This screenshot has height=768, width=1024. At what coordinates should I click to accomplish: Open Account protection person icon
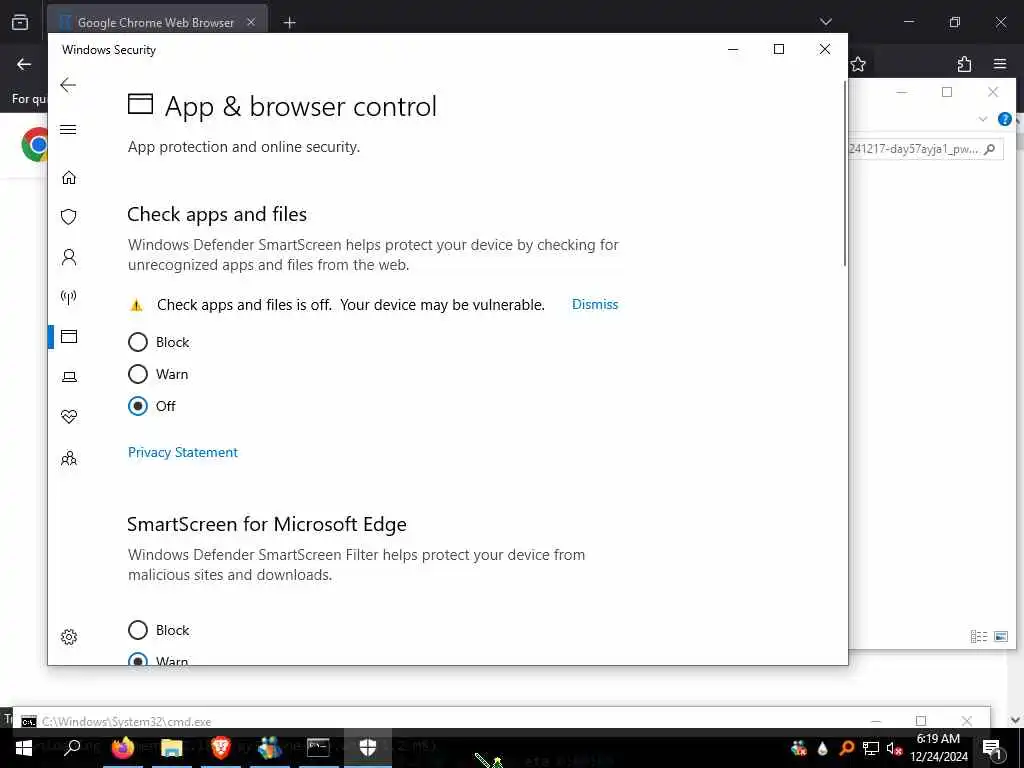click(x=69, y=257)
